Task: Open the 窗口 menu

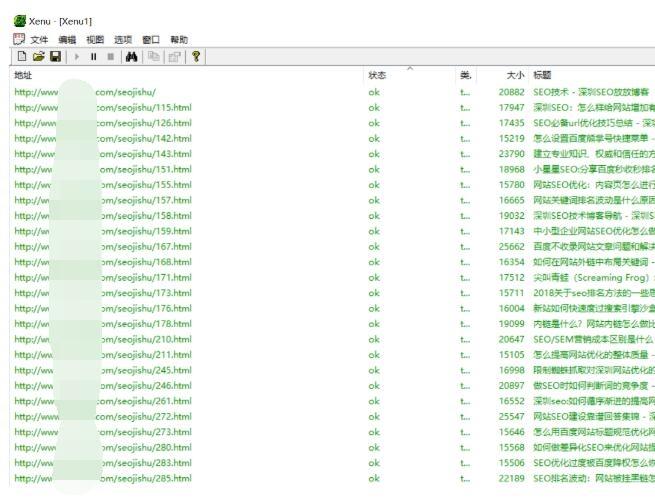Action: tap(151, 40)
